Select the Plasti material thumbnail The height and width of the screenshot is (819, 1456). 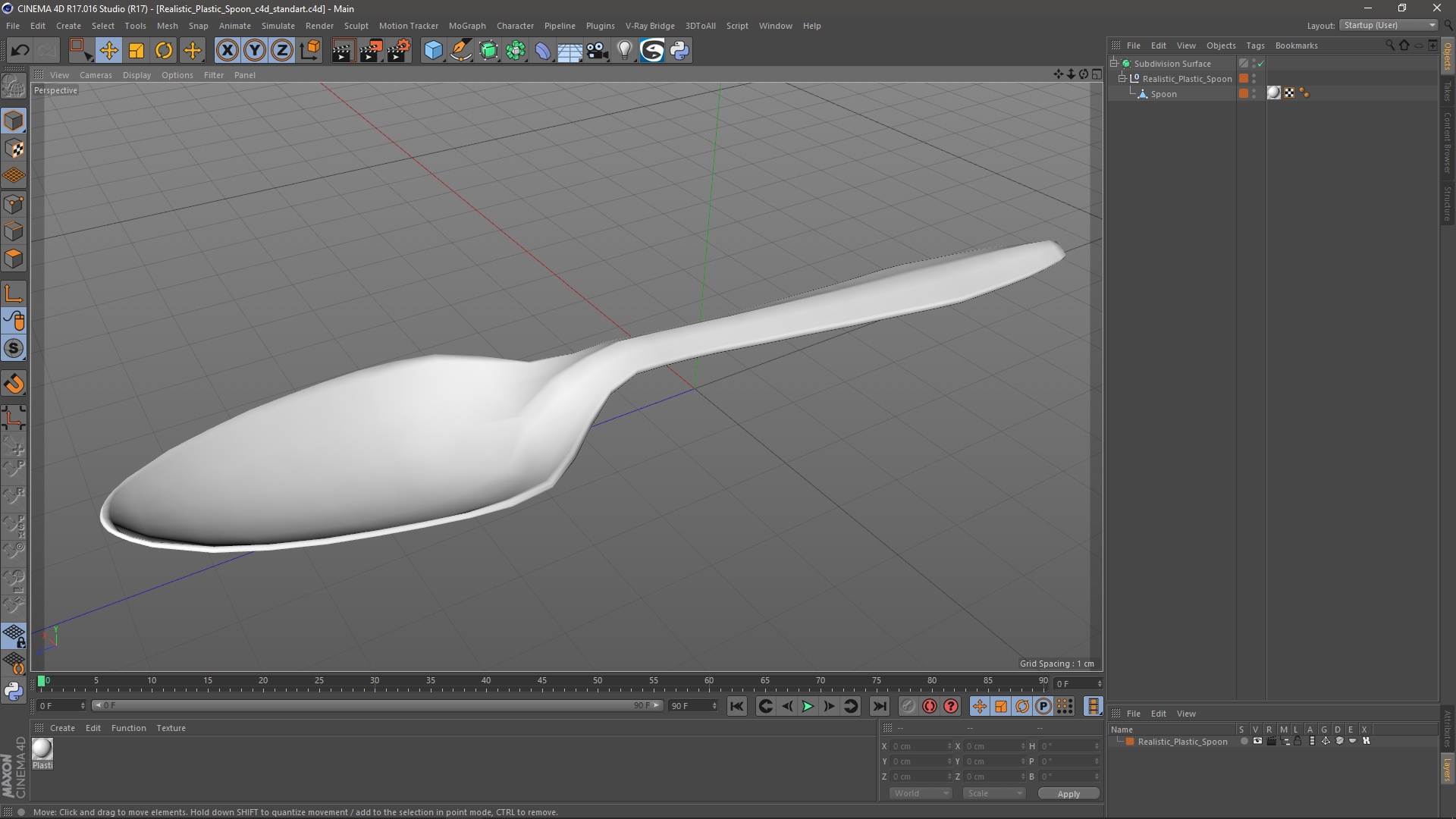coord(42,749)
